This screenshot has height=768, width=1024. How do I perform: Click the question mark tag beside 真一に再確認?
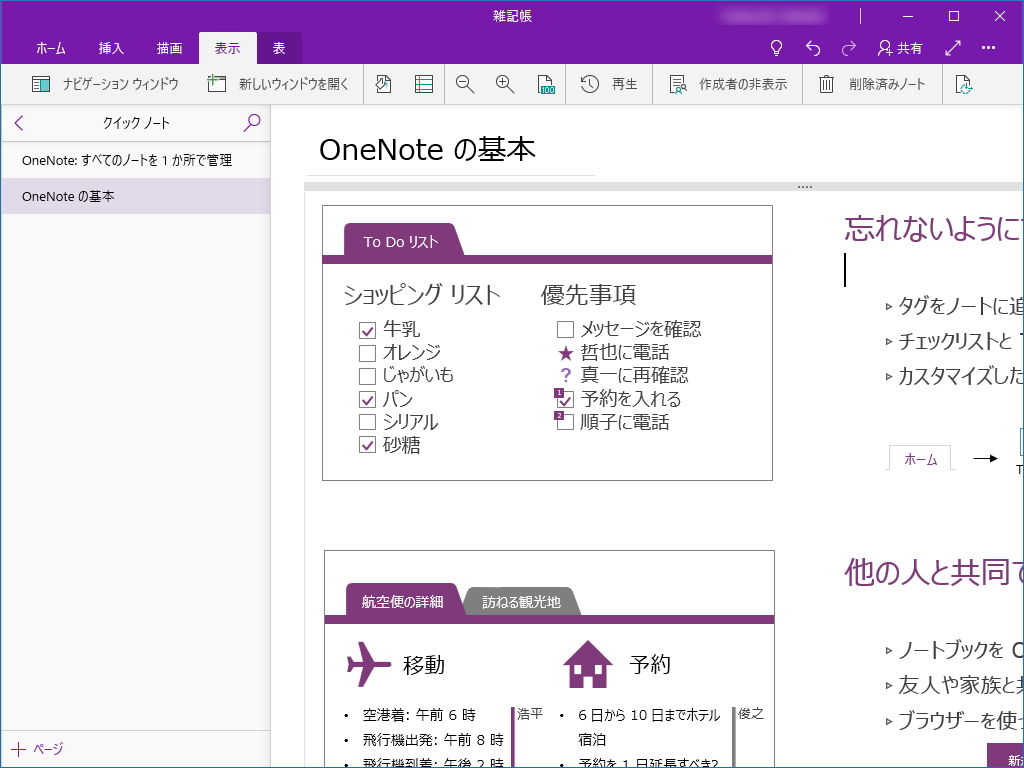(566, 376)
